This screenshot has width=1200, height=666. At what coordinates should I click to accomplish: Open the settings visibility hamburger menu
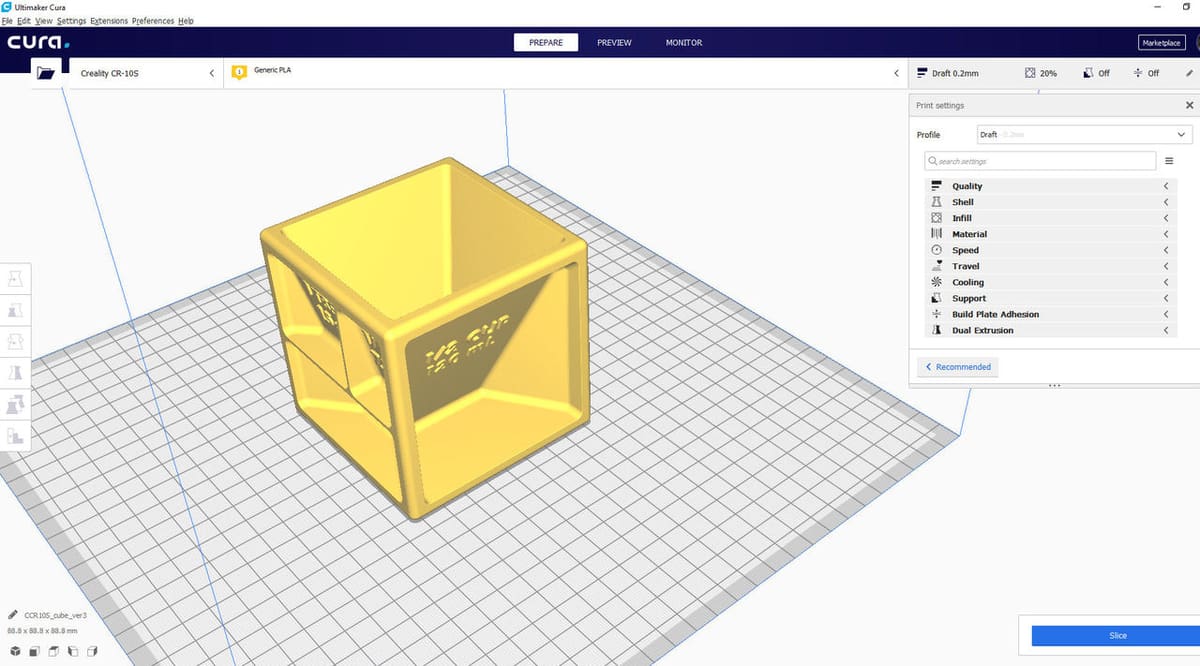[x=1169, y=161]
